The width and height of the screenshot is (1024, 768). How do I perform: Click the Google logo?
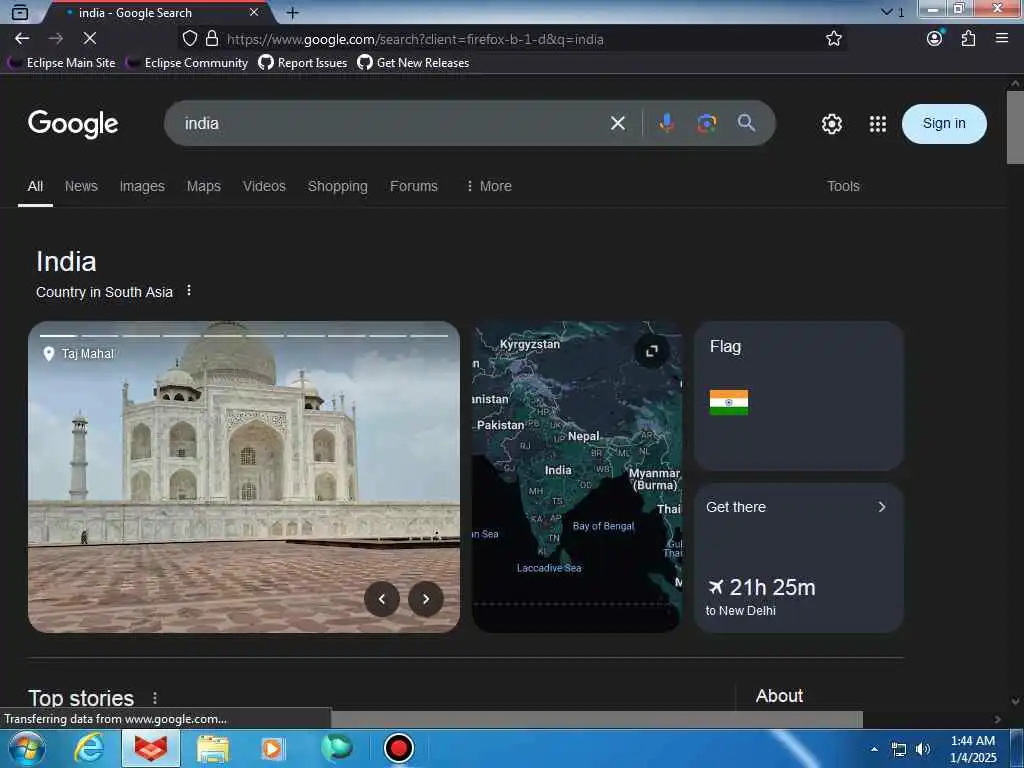click(x=73, y=123)
